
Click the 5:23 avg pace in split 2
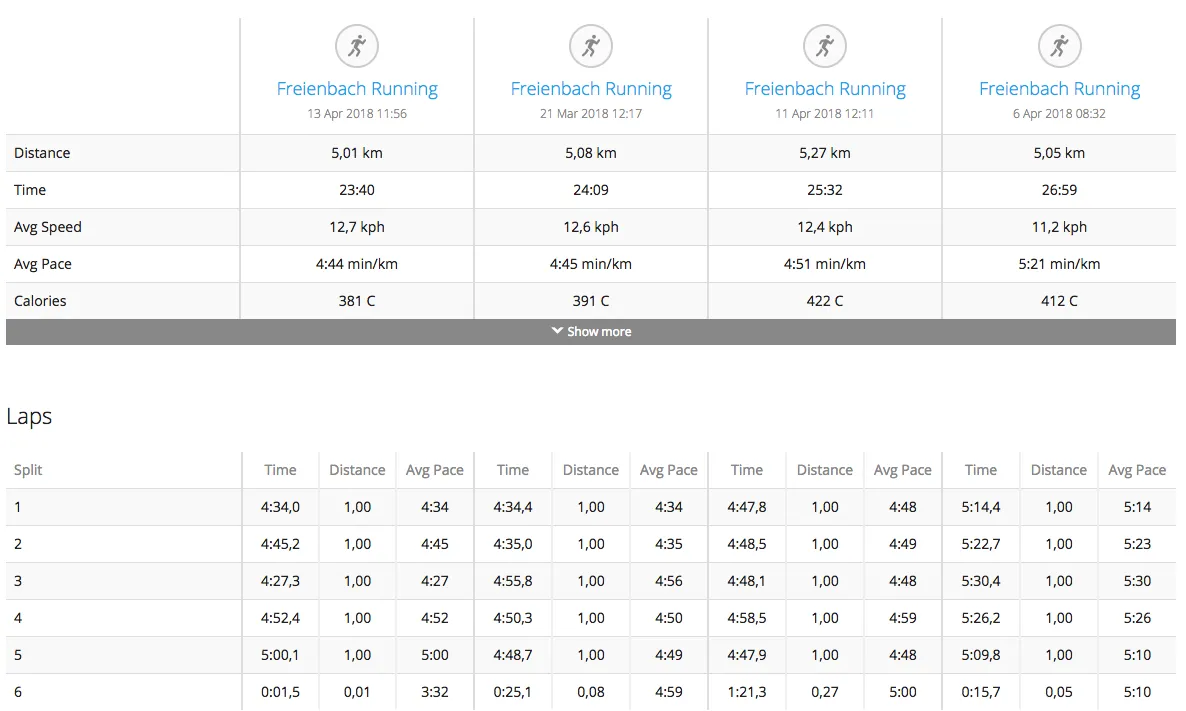coord(1137,544)
